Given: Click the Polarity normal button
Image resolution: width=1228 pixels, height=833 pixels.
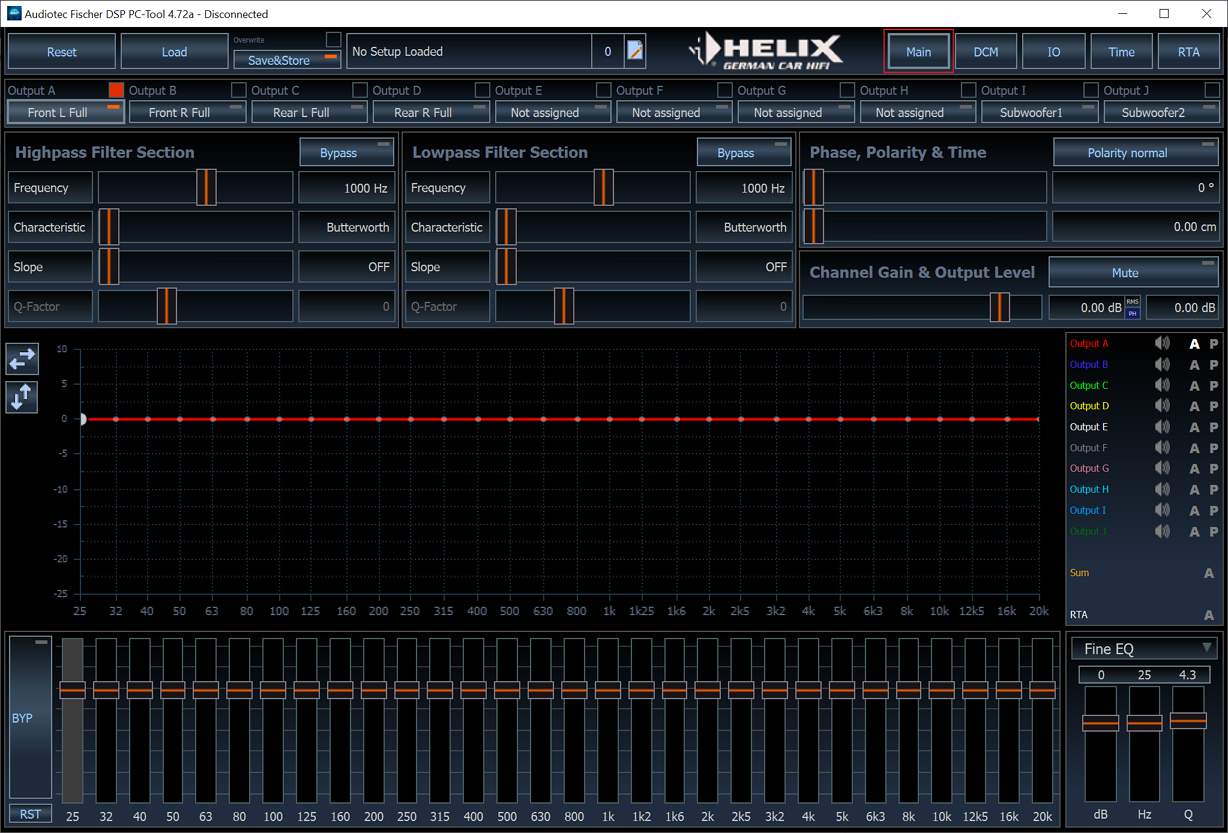Looking at the screenshot, I should (x=1136, y=153).
